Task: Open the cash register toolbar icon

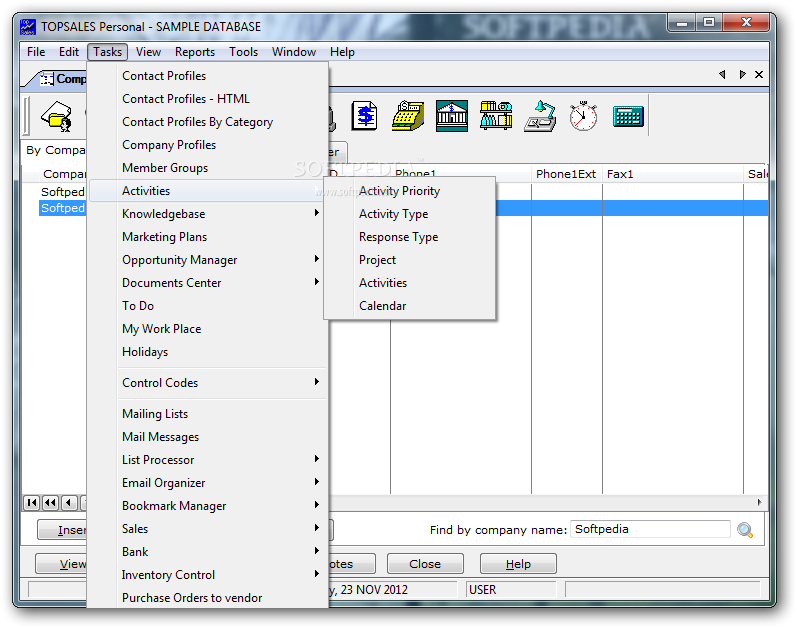Action: pos(408,116)
